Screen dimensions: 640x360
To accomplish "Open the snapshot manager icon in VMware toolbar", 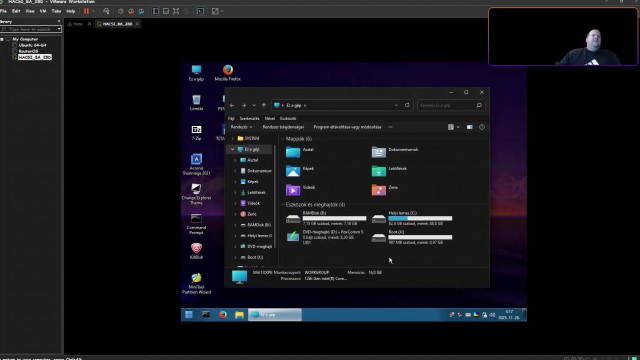I will pyautogui.click(x=141, y=11).
